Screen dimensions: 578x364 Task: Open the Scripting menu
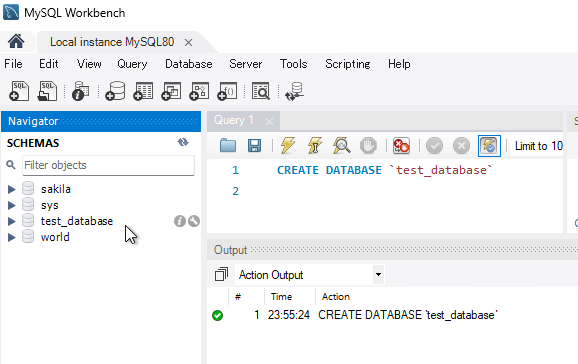[348, 64]
